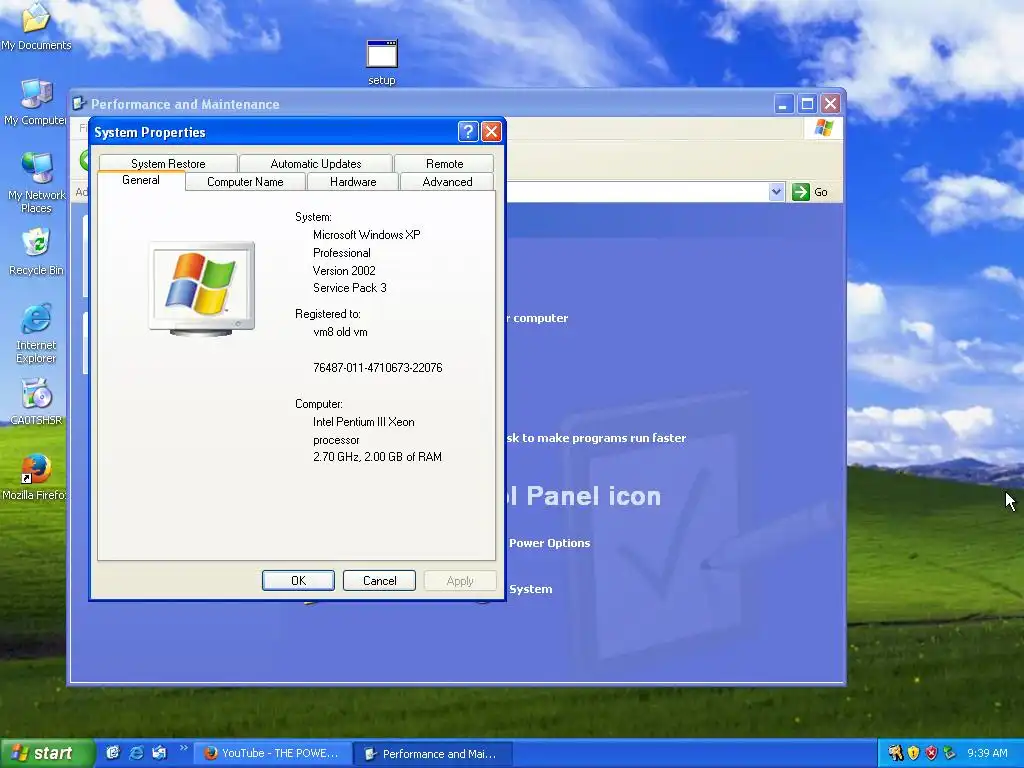Viewport: 1024px width, 768px height.
Task: Click the Performance and Maintenance title bar icon
Action: [79, 103]
